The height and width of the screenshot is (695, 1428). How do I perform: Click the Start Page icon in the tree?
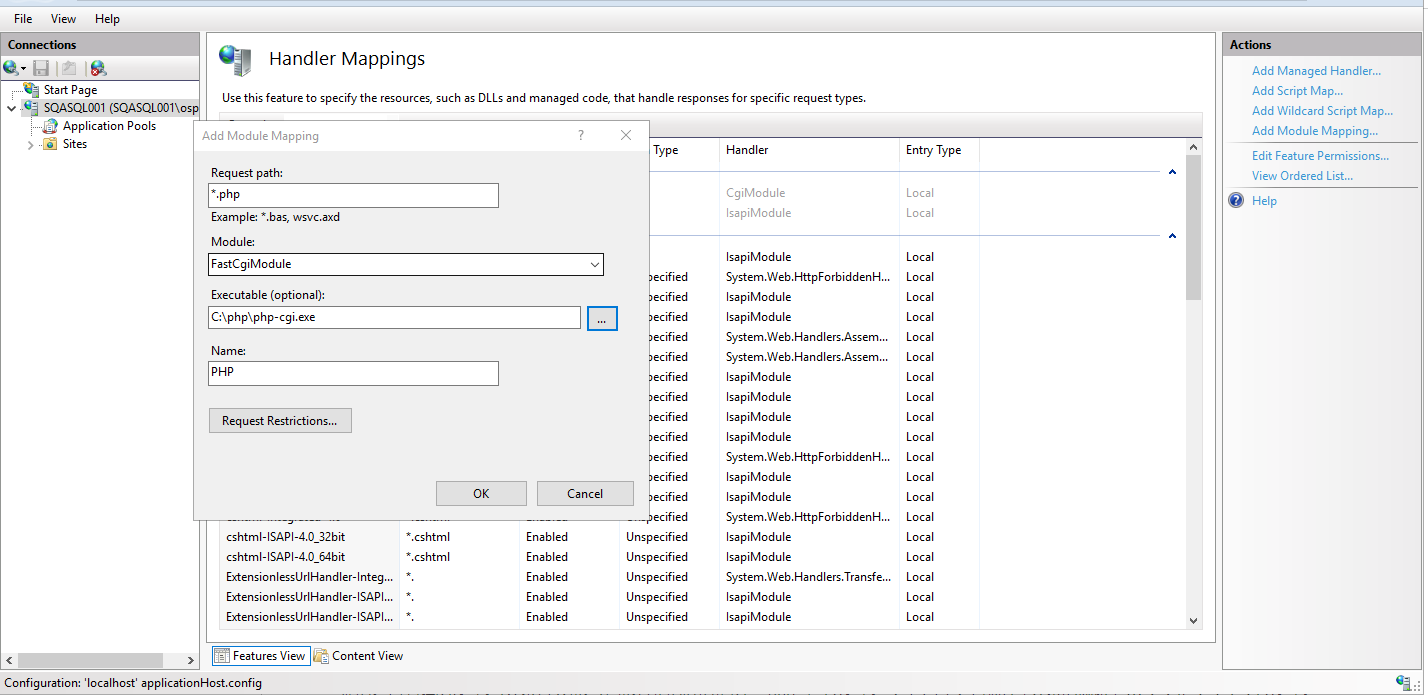[32, 90]
